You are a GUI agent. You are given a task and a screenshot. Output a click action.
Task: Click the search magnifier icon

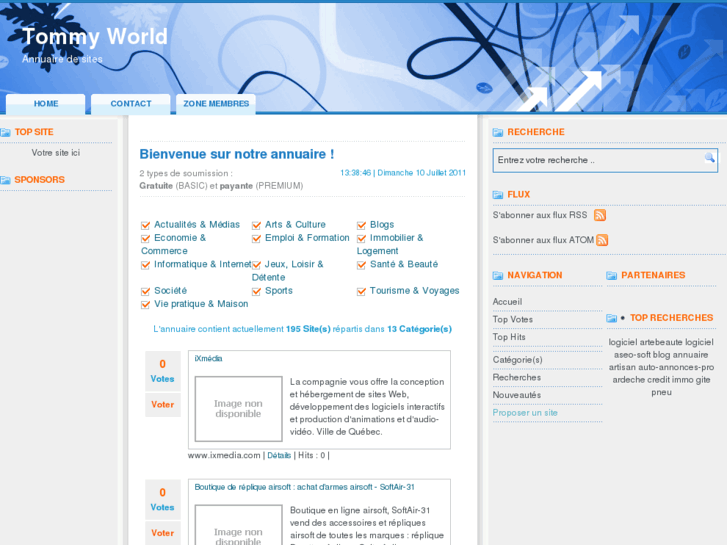click(709, 158)
